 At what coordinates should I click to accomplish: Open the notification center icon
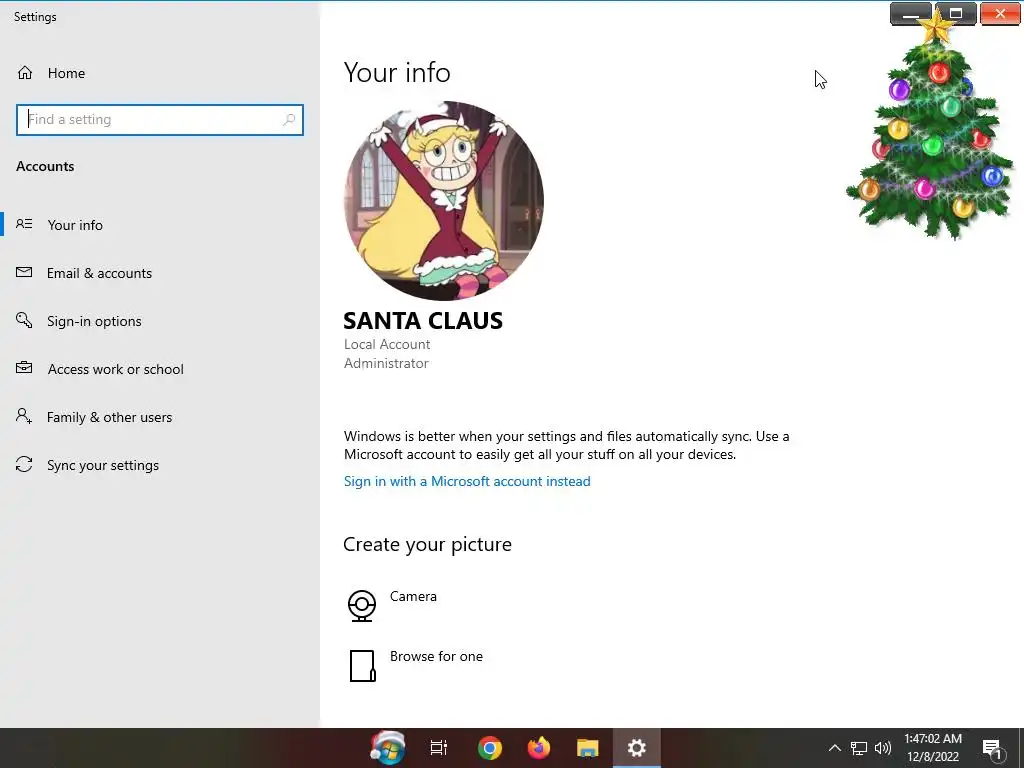tap(992, 748)
